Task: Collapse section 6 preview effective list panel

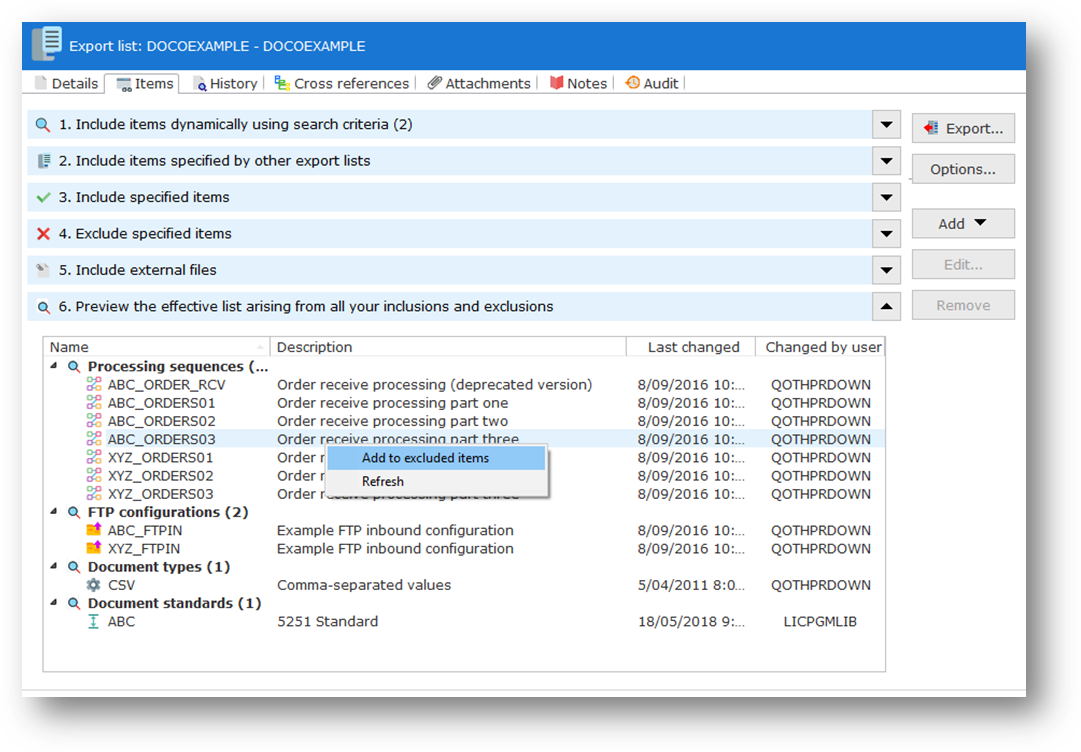Action: pos(886,307)
